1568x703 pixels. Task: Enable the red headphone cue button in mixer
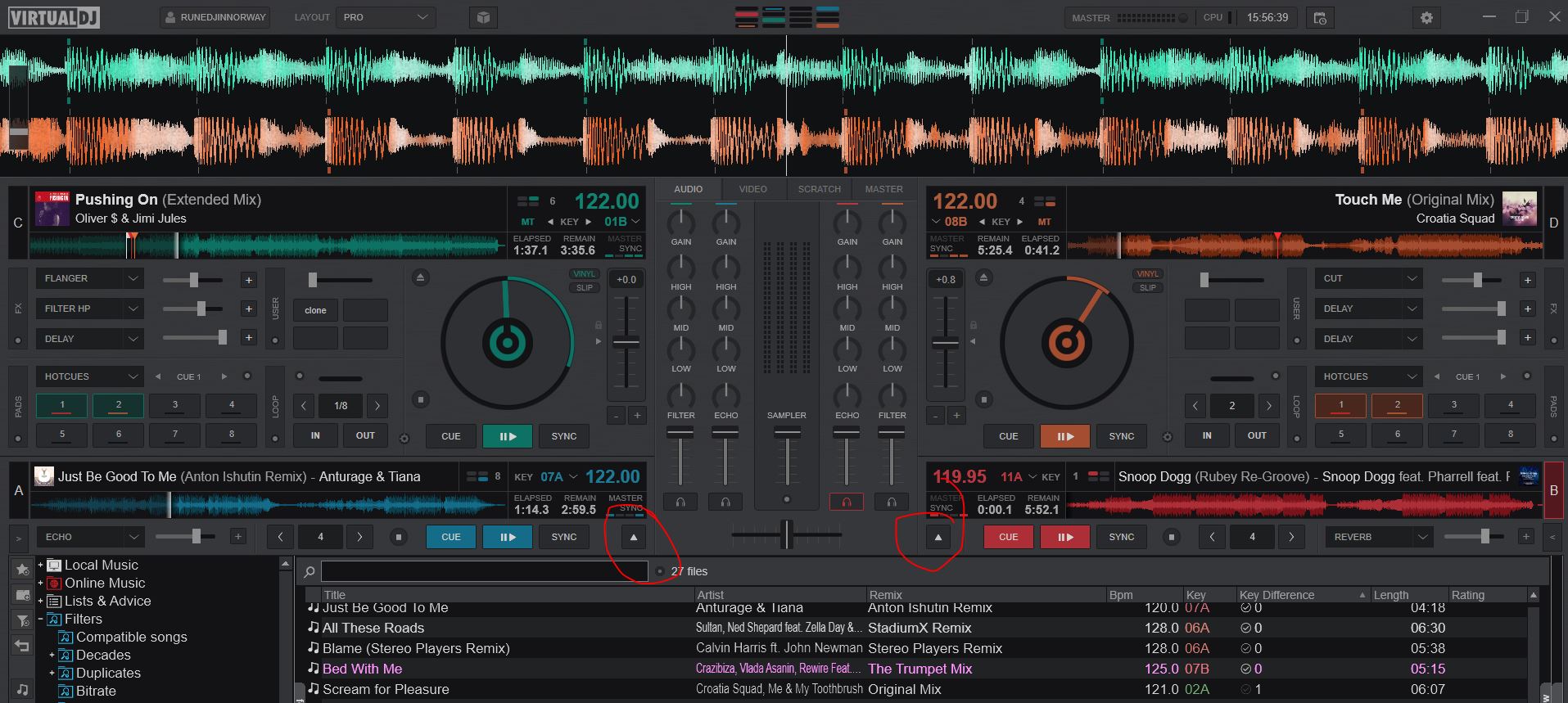(x=847, y=501)
